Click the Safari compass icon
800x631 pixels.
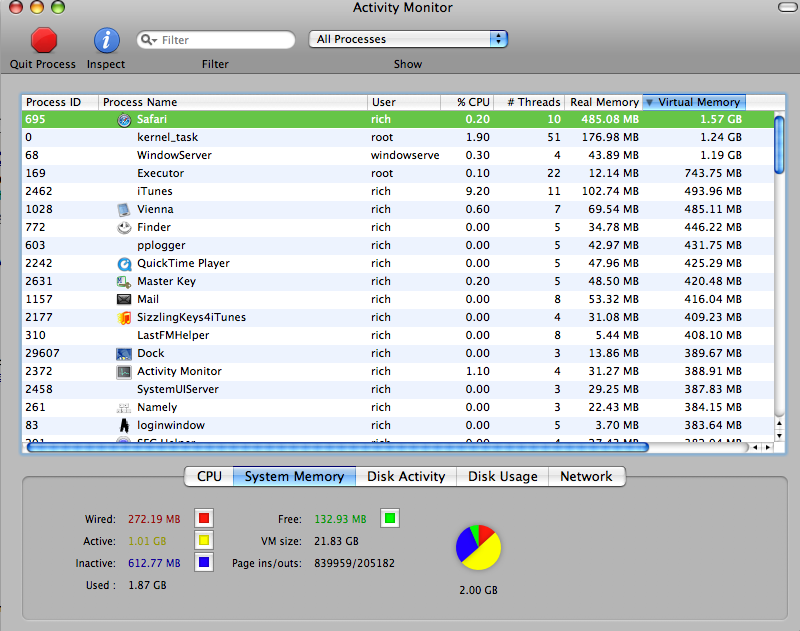point(124,119)
